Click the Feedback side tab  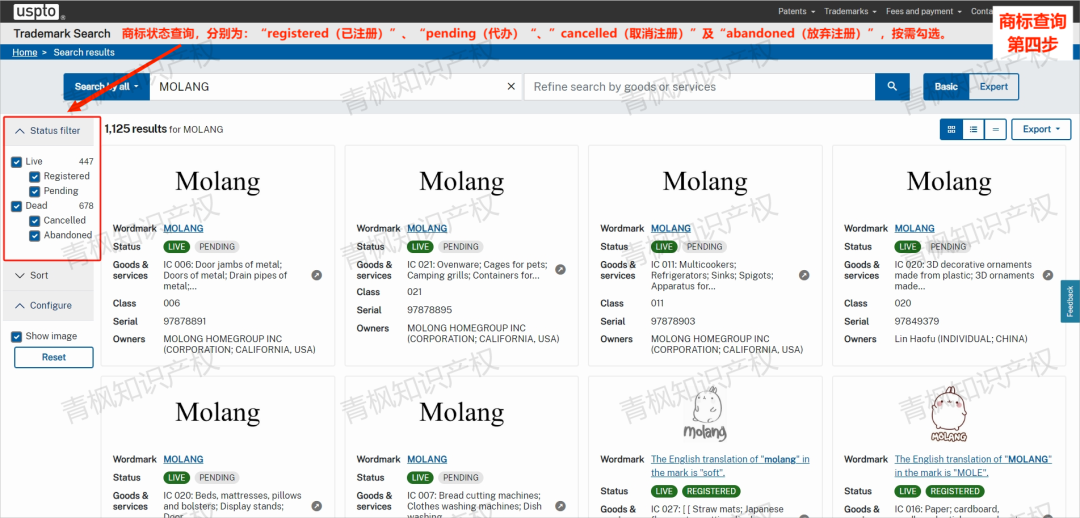(x=1070, y=301)
